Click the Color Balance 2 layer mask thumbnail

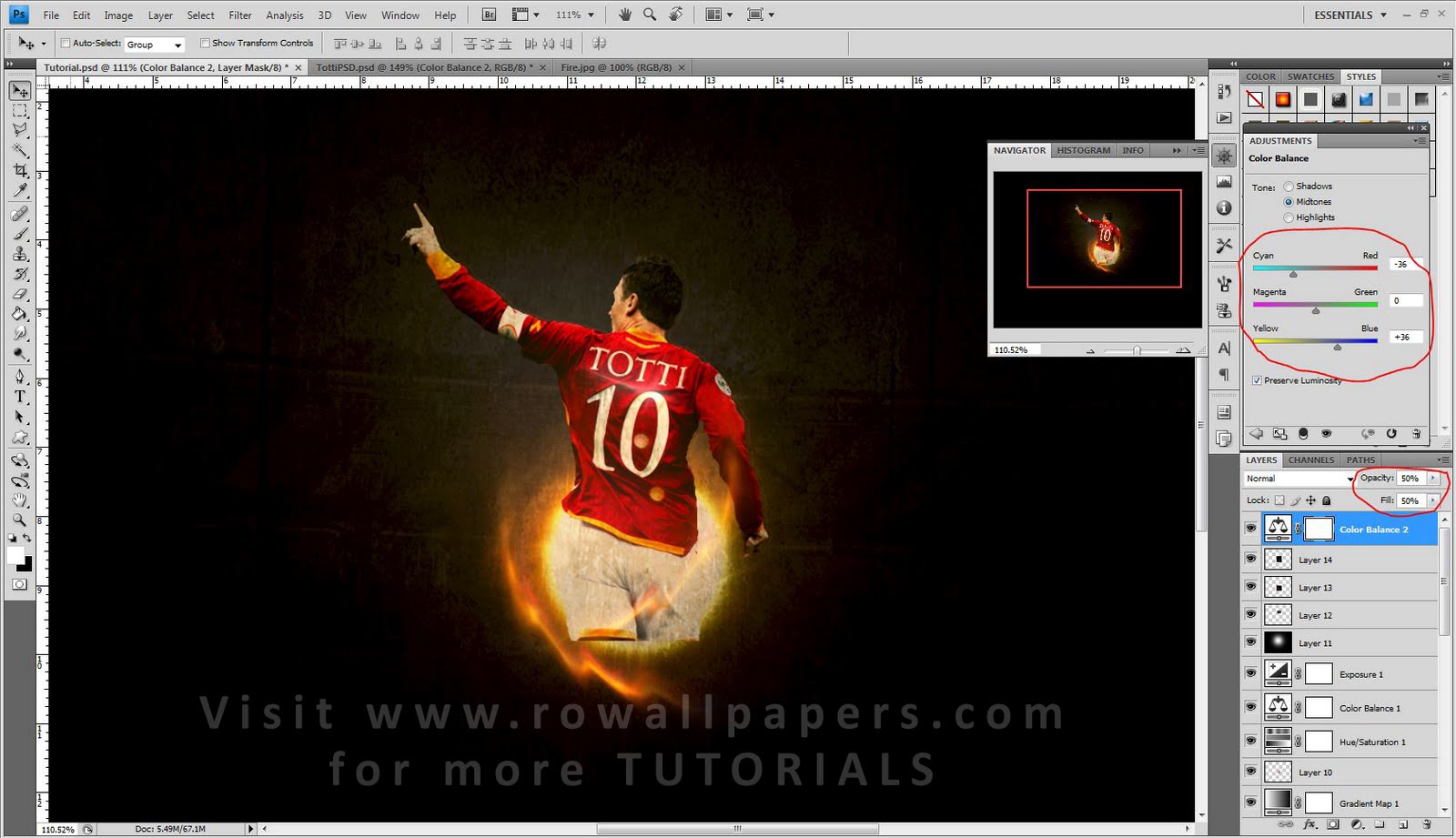coord(1319,529)
